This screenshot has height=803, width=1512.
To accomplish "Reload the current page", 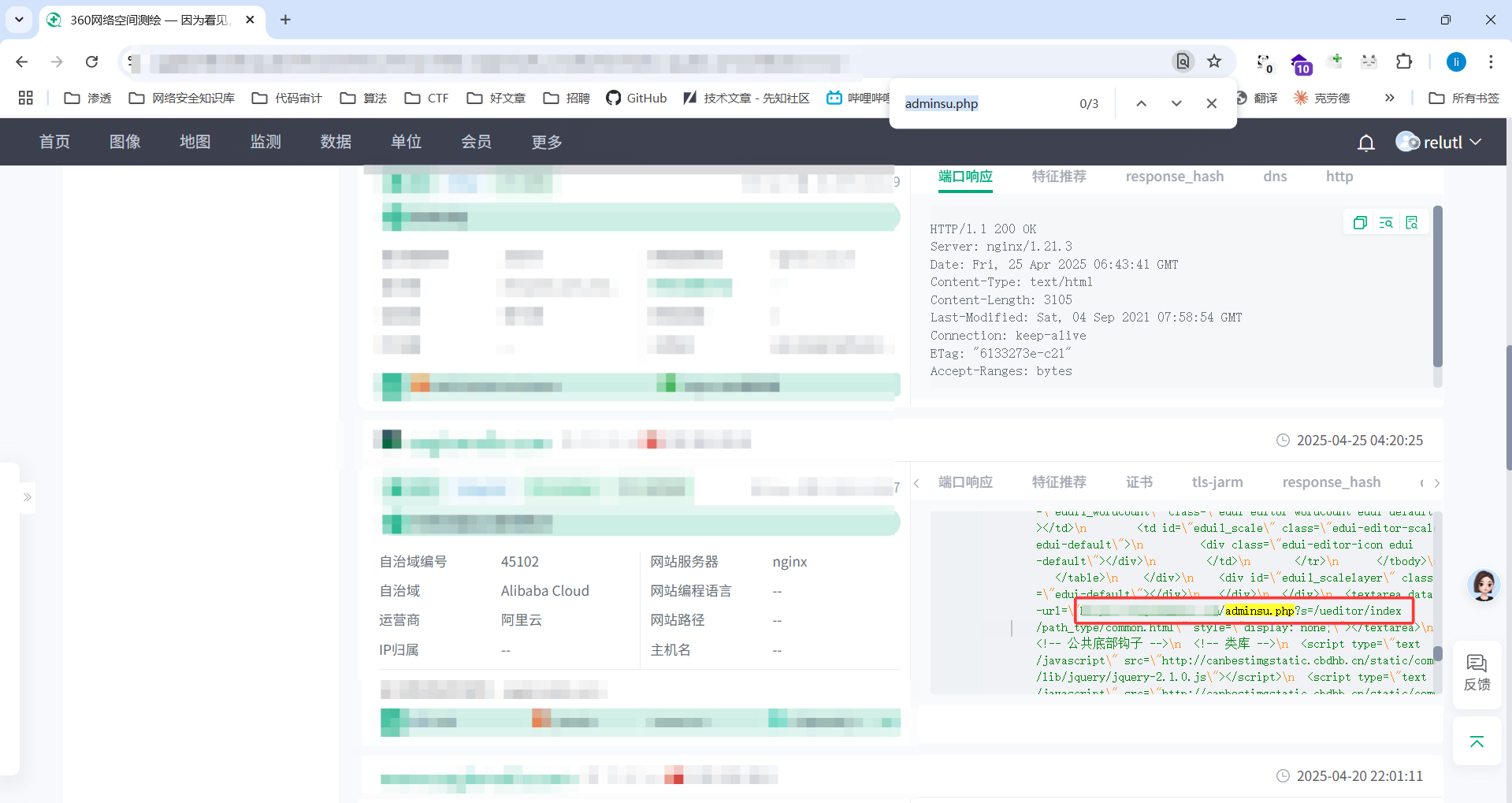I will (x=92, y=61).
